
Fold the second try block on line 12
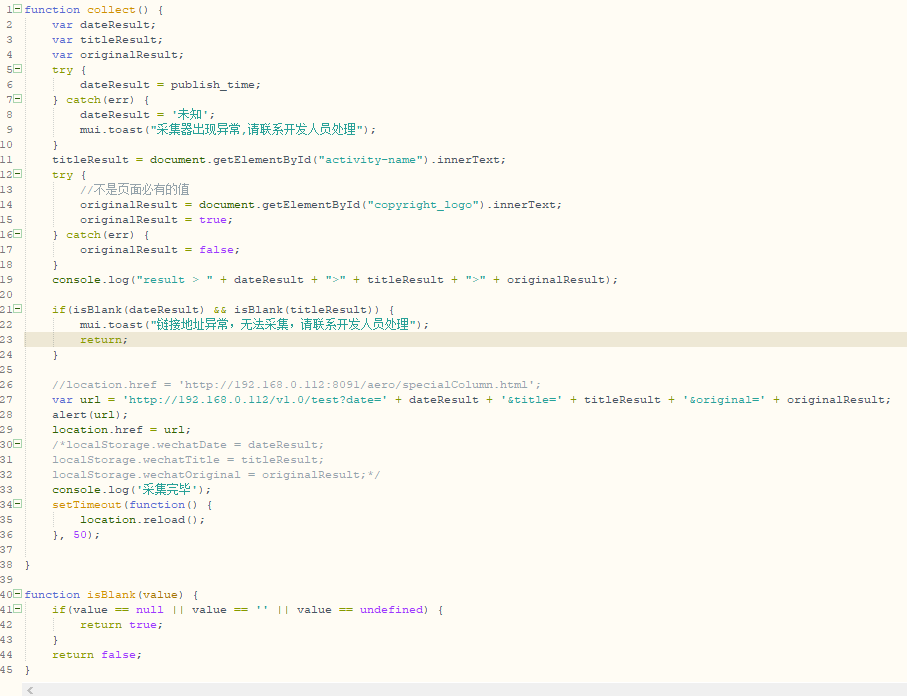pos(17,174)
